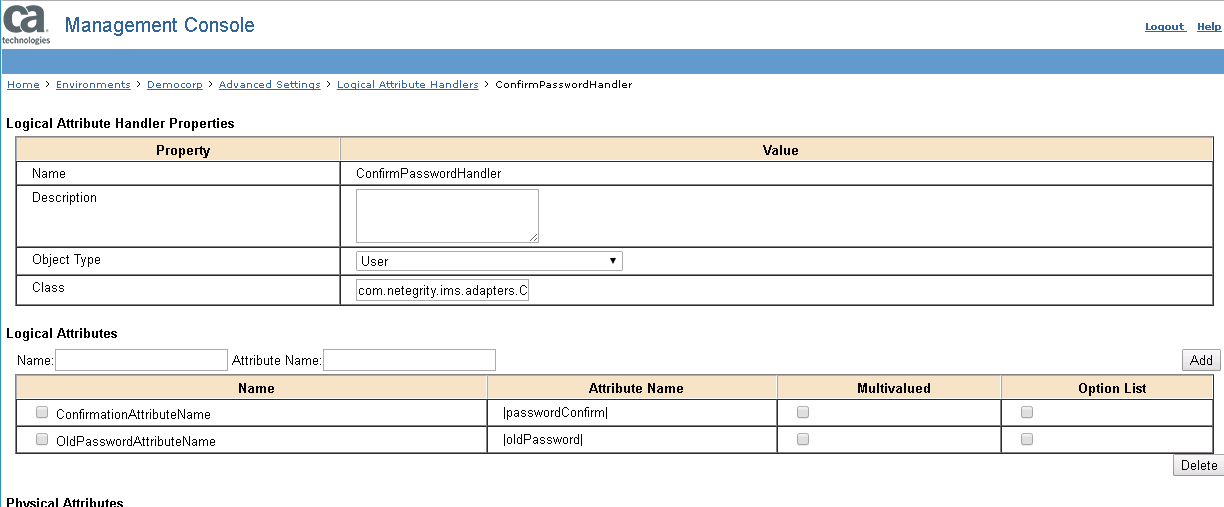Open Advanced Settings breadcrumb
1224x507 pixels.
(x=269, y=85)
